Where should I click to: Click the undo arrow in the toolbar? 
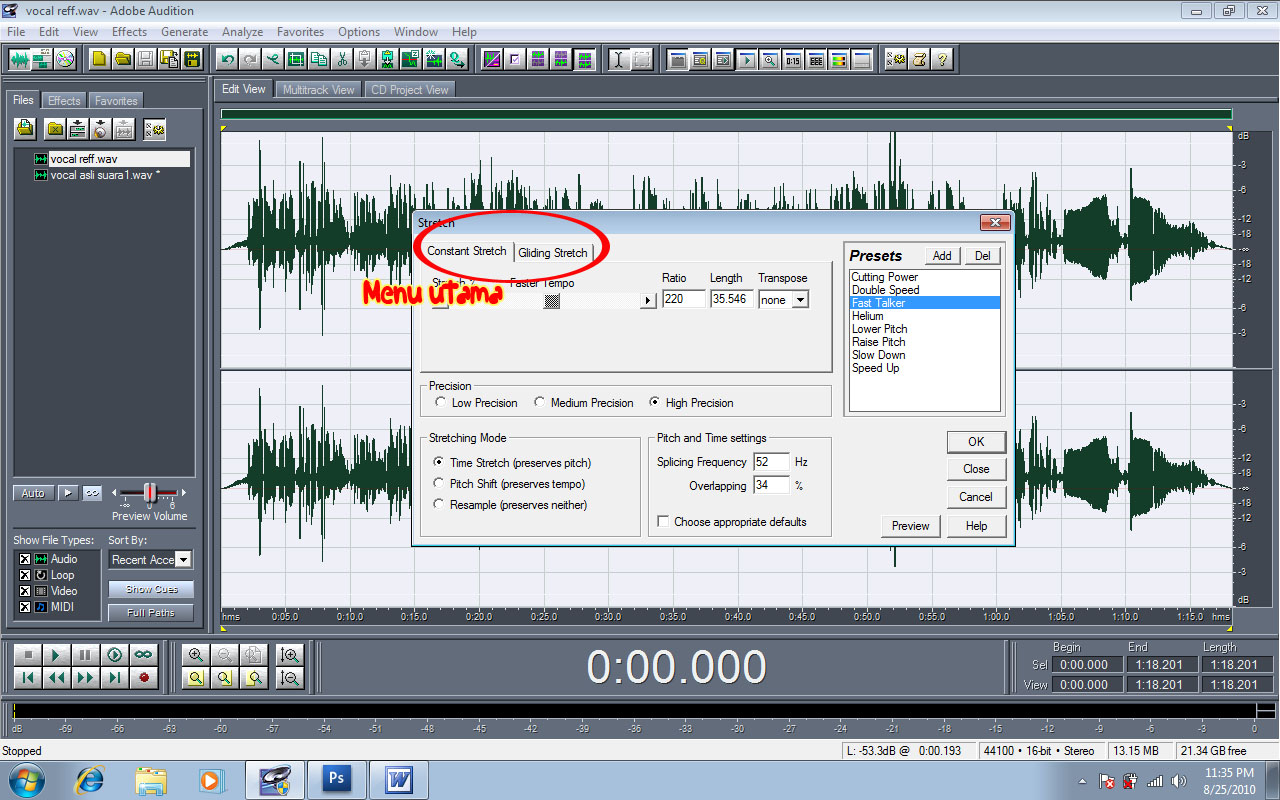click(x=228, y=59)
